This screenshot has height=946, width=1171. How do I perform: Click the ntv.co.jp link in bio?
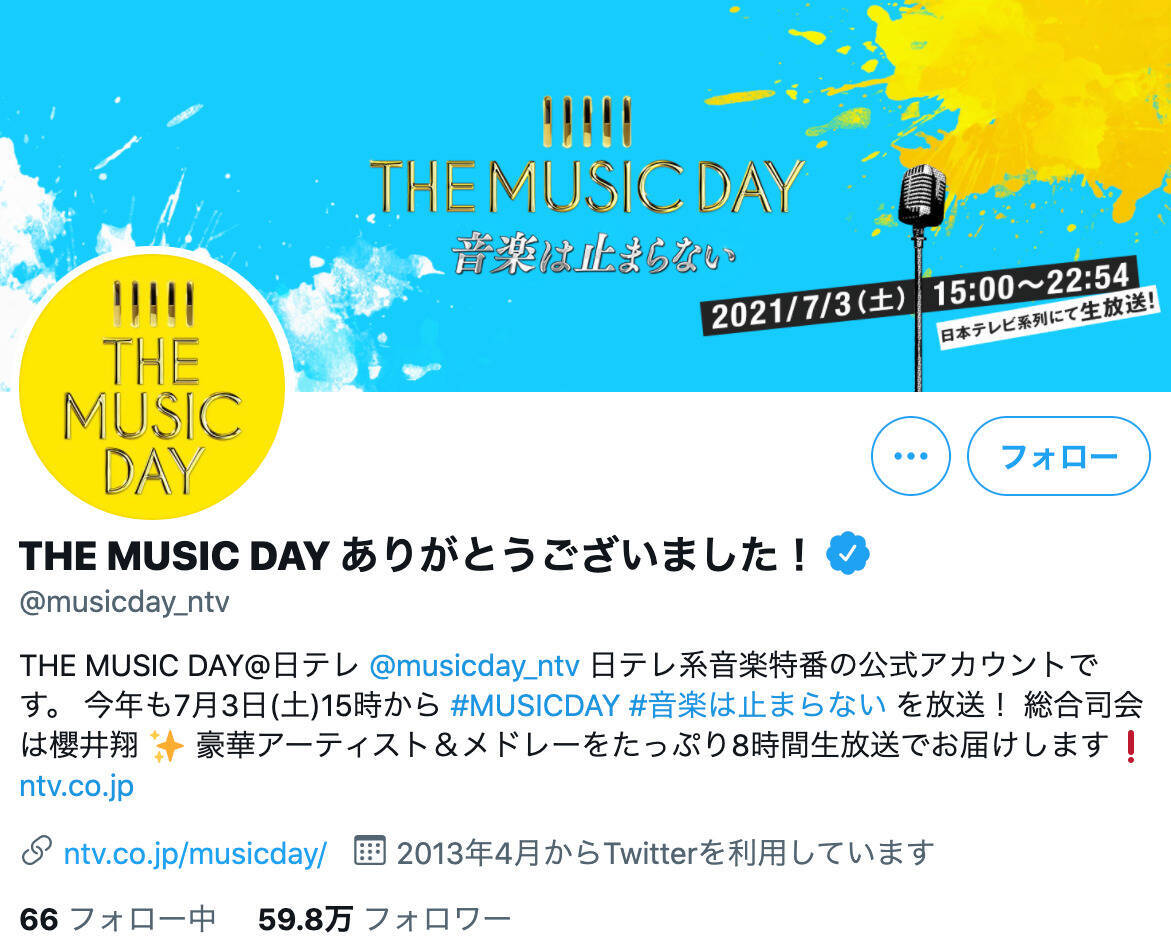77,786
